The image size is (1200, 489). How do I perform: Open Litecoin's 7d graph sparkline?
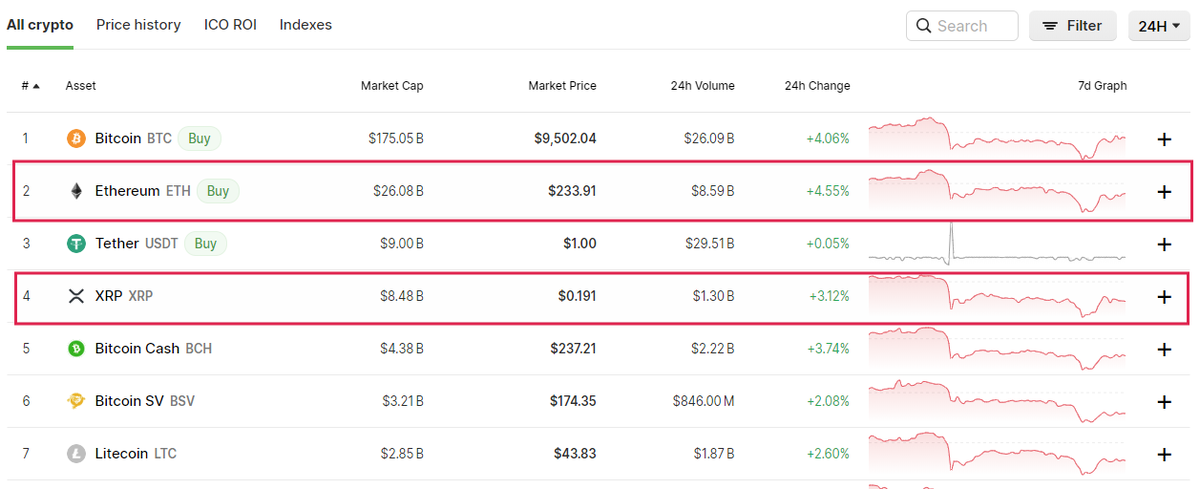point(997,453)
